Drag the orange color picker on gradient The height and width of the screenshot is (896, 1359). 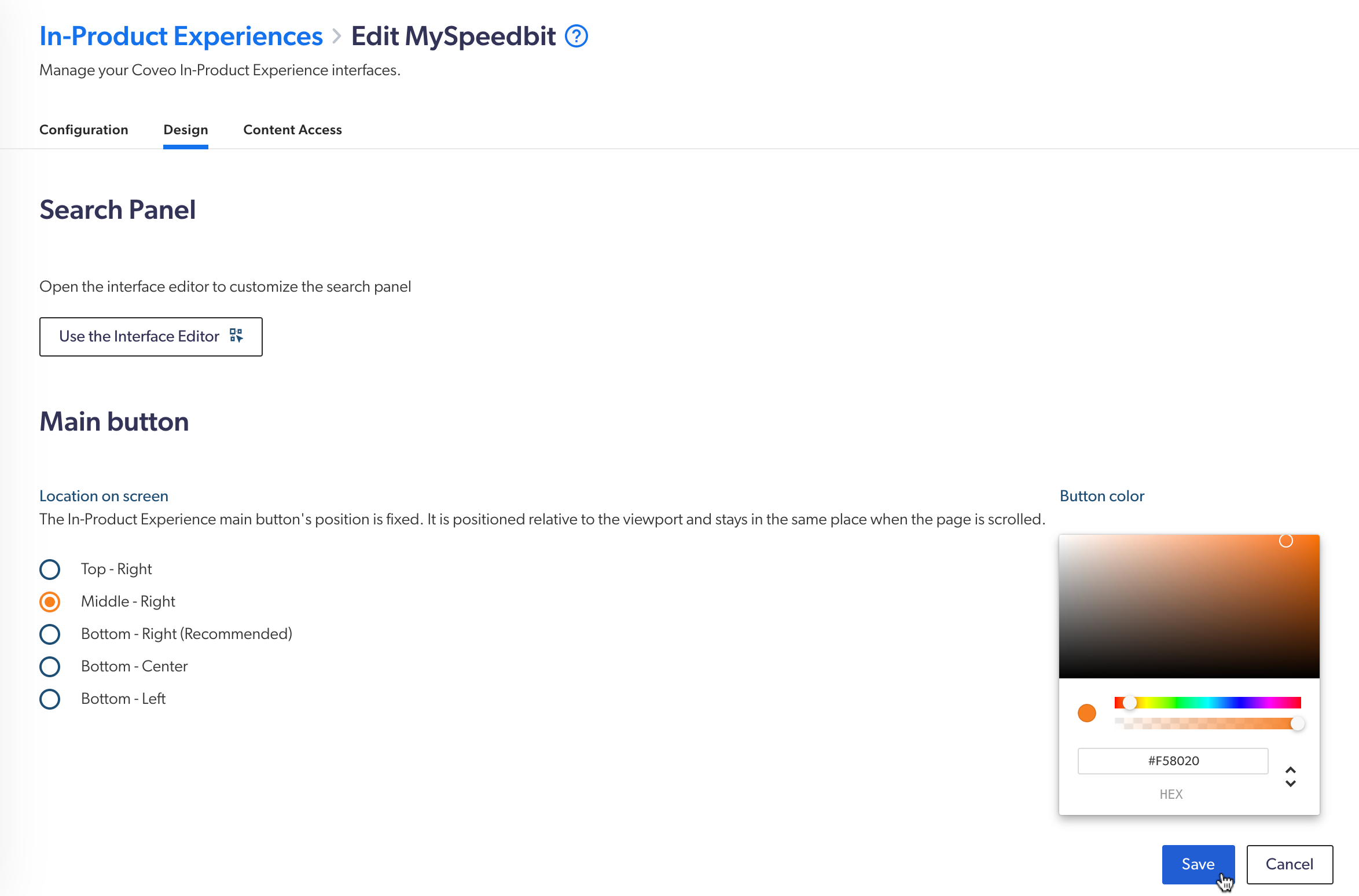[x=1286, y=541]
